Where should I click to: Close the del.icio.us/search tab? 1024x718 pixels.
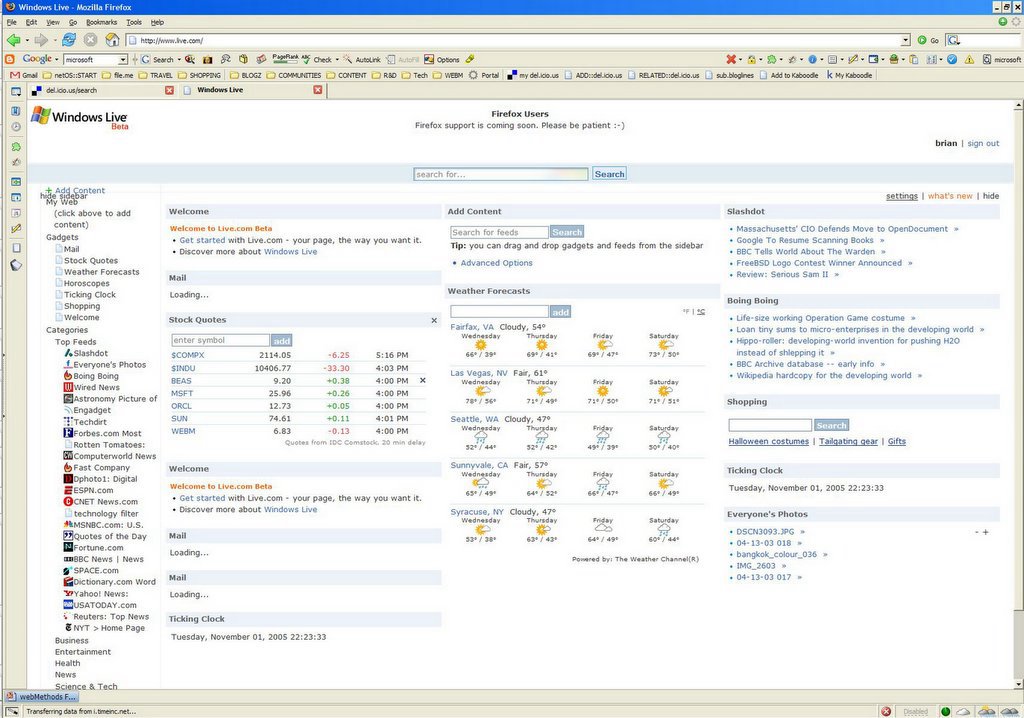169,90
